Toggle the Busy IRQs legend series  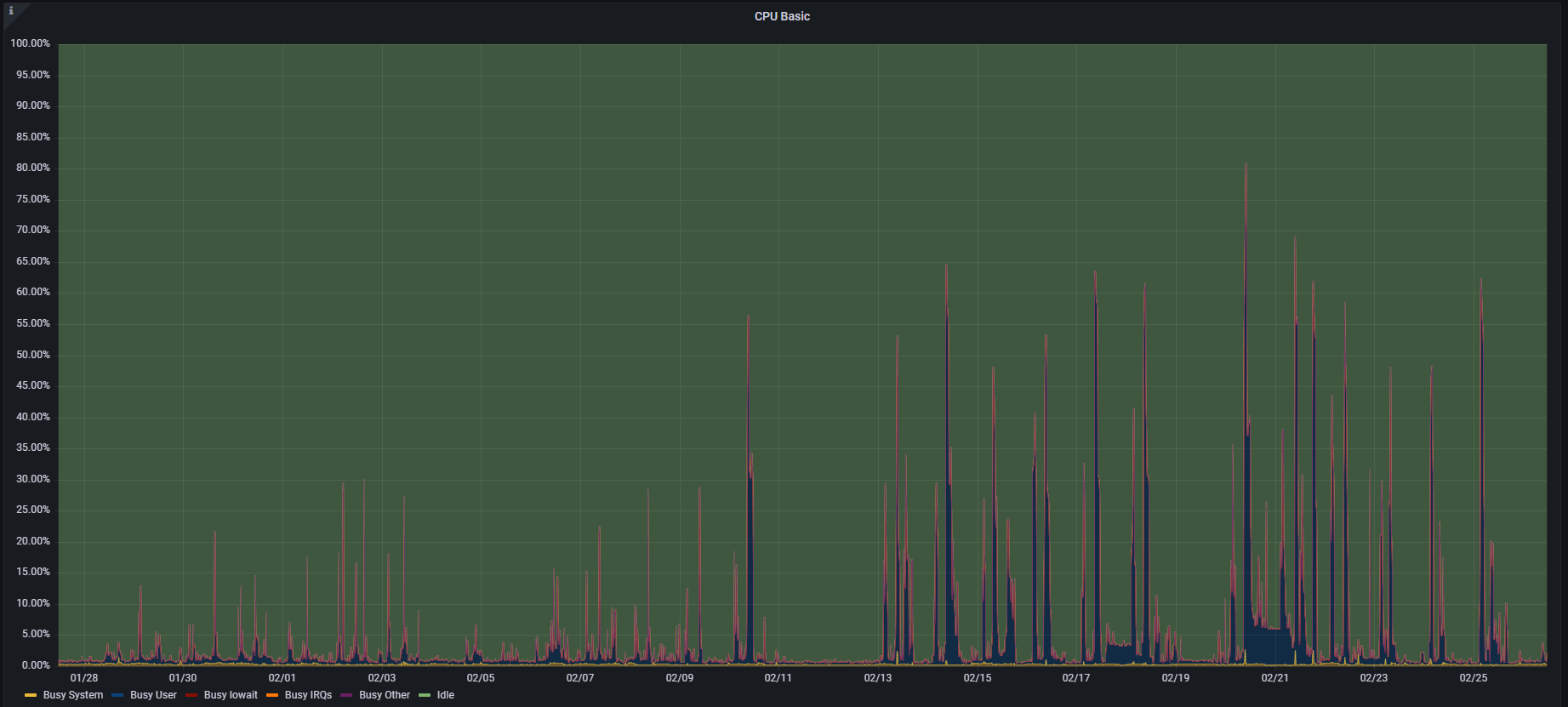308,695
